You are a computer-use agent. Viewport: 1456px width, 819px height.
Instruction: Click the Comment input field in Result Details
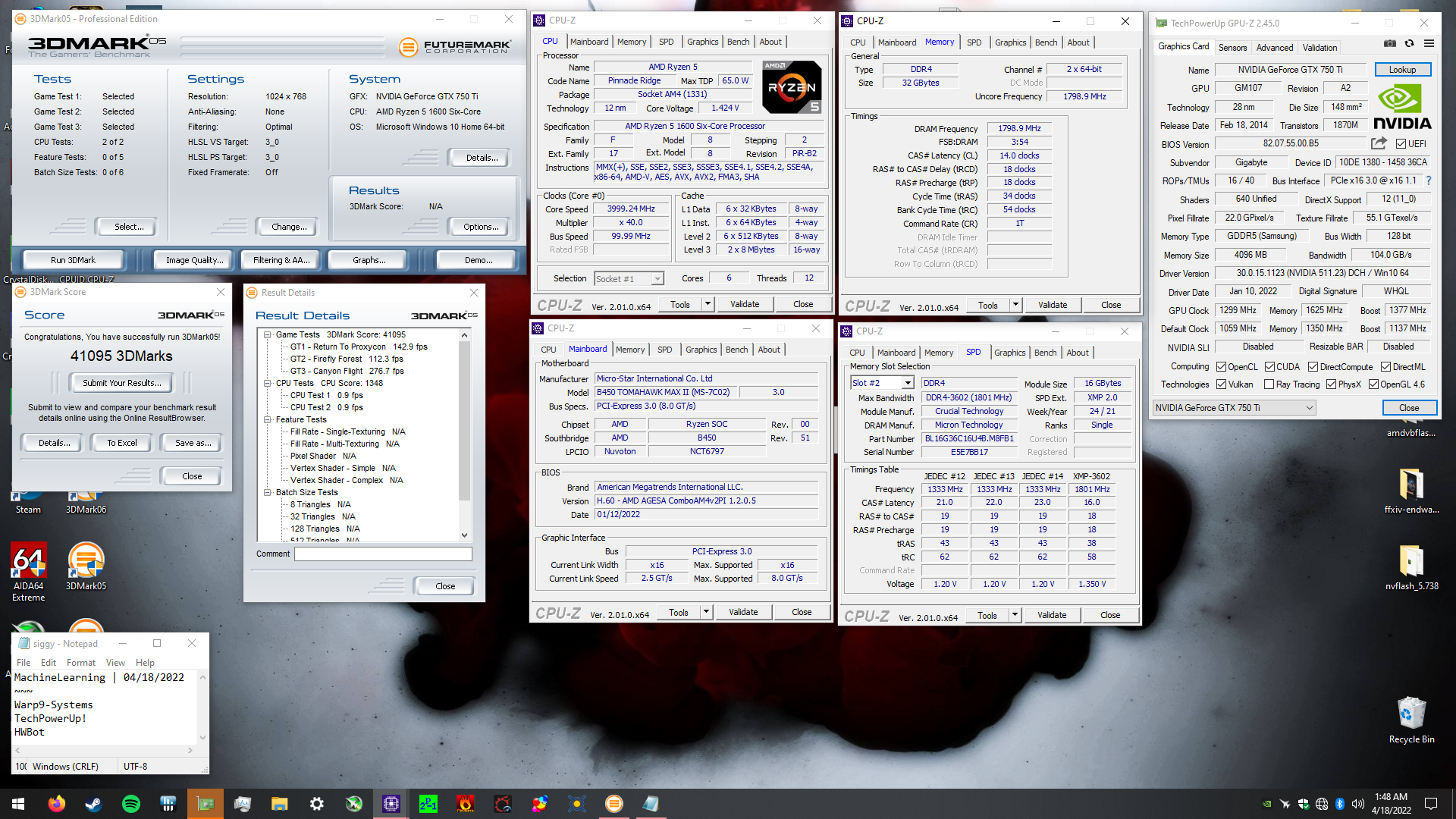(383, 554)
